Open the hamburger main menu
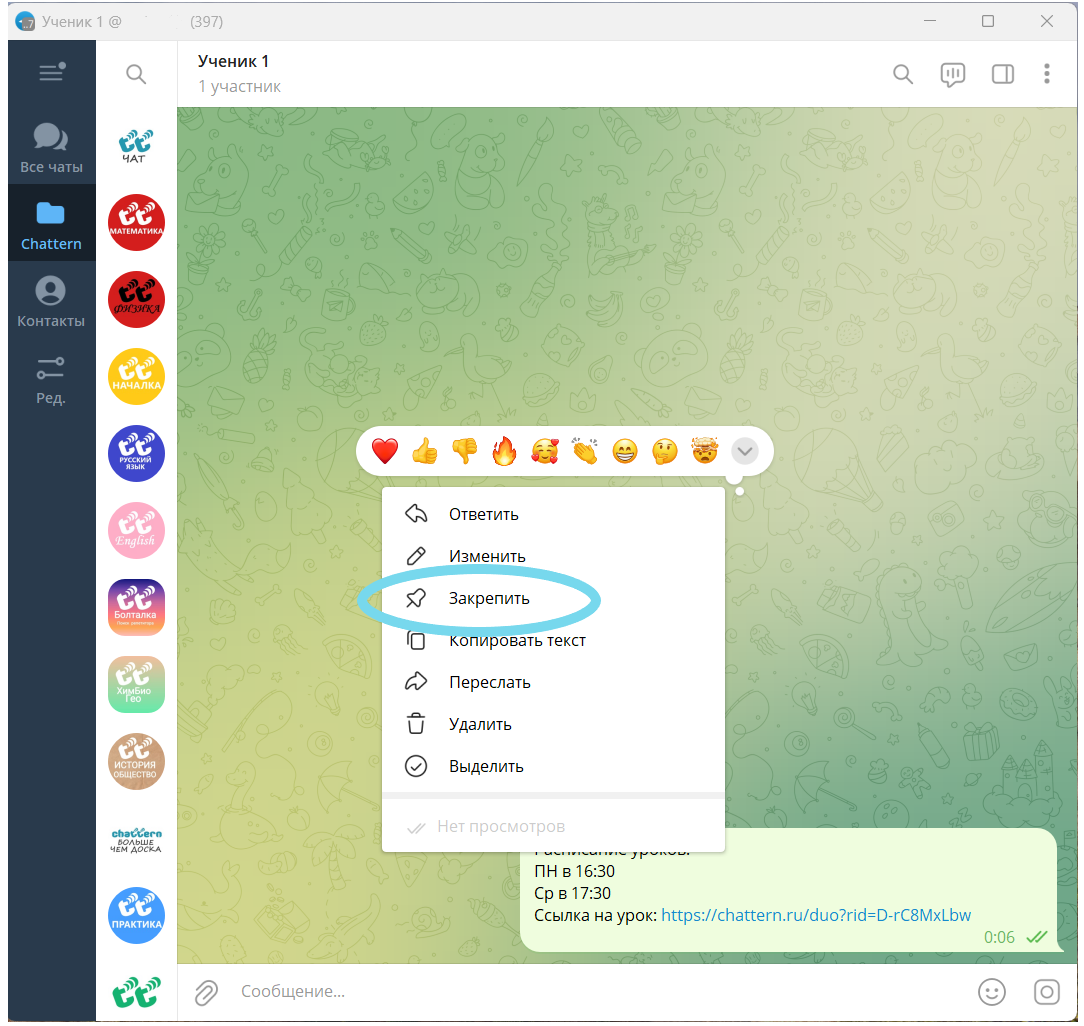 click(51, 73)
